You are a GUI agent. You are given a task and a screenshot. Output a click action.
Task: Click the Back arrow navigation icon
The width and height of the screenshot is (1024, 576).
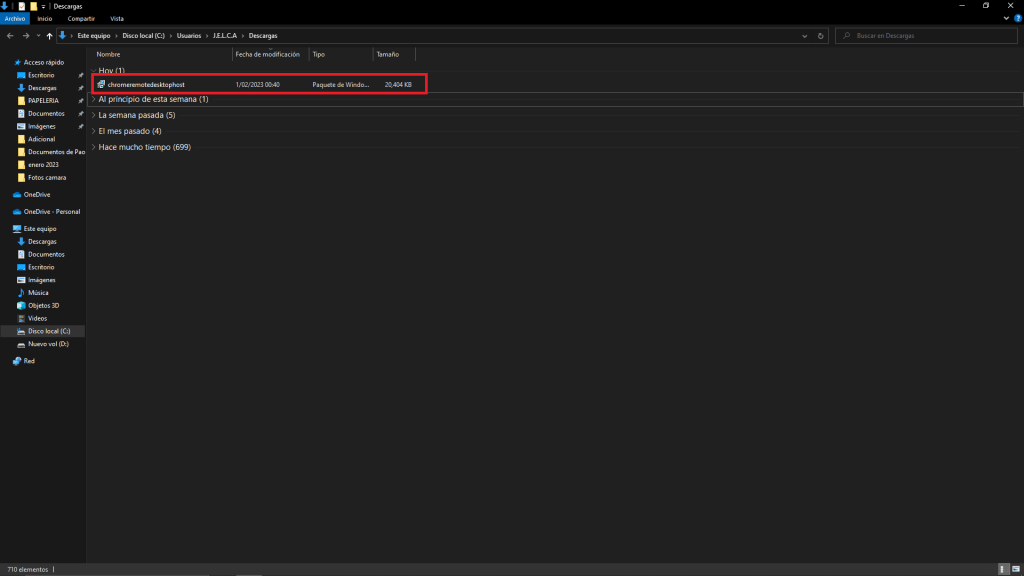10,36
